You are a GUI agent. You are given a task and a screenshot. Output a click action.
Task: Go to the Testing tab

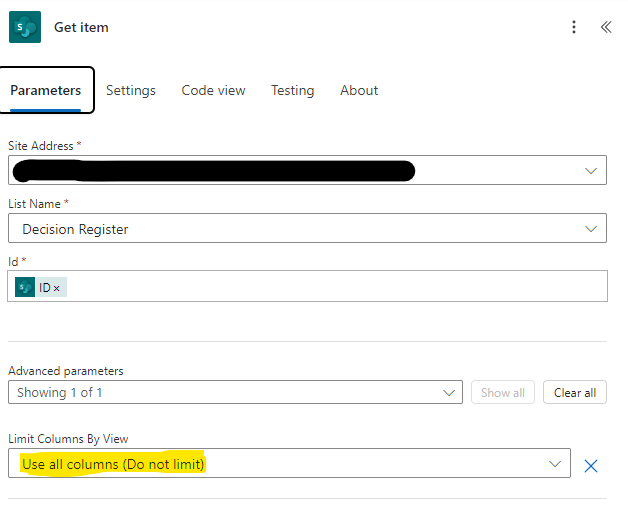[292, 91]
